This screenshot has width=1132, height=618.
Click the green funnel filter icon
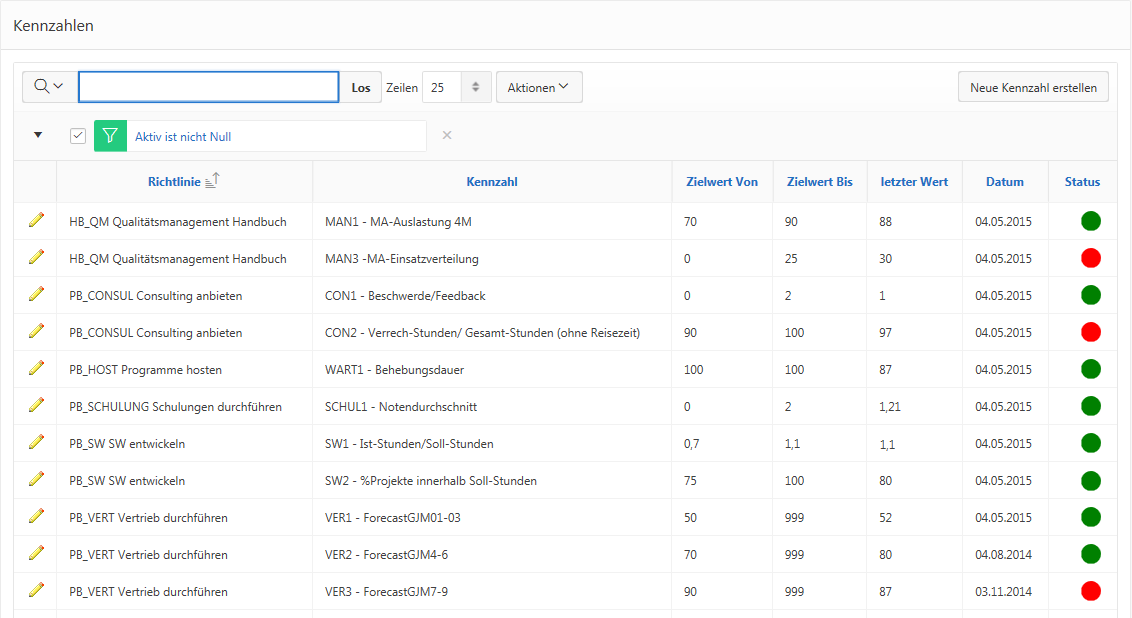tap(110, 136)
